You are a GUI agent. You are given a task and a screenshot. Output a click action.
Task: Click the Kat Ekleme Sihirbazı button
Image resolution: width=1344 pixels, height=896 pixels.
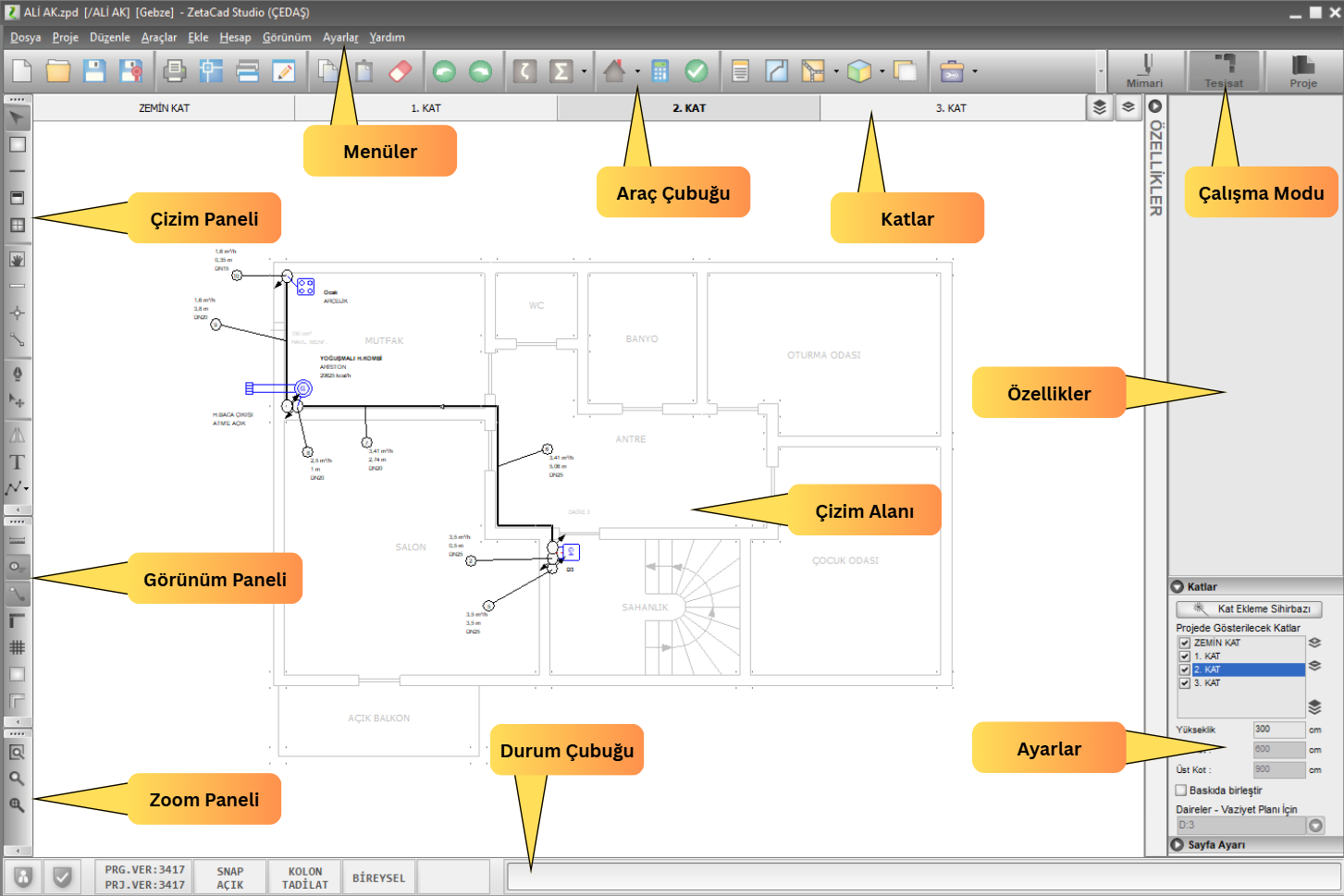[x=1249, y=609]
